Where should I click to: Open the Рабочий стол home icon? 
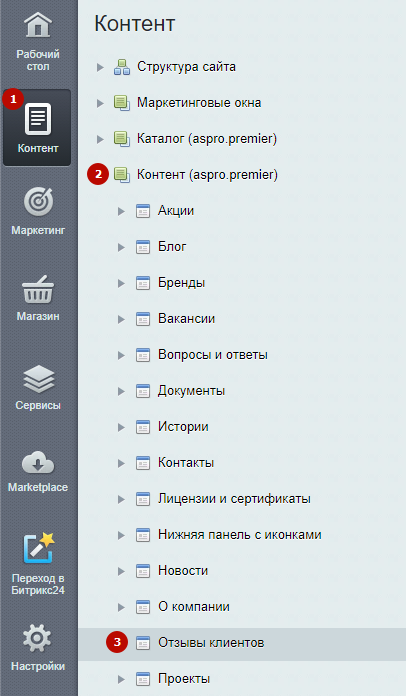pos(38,25)
